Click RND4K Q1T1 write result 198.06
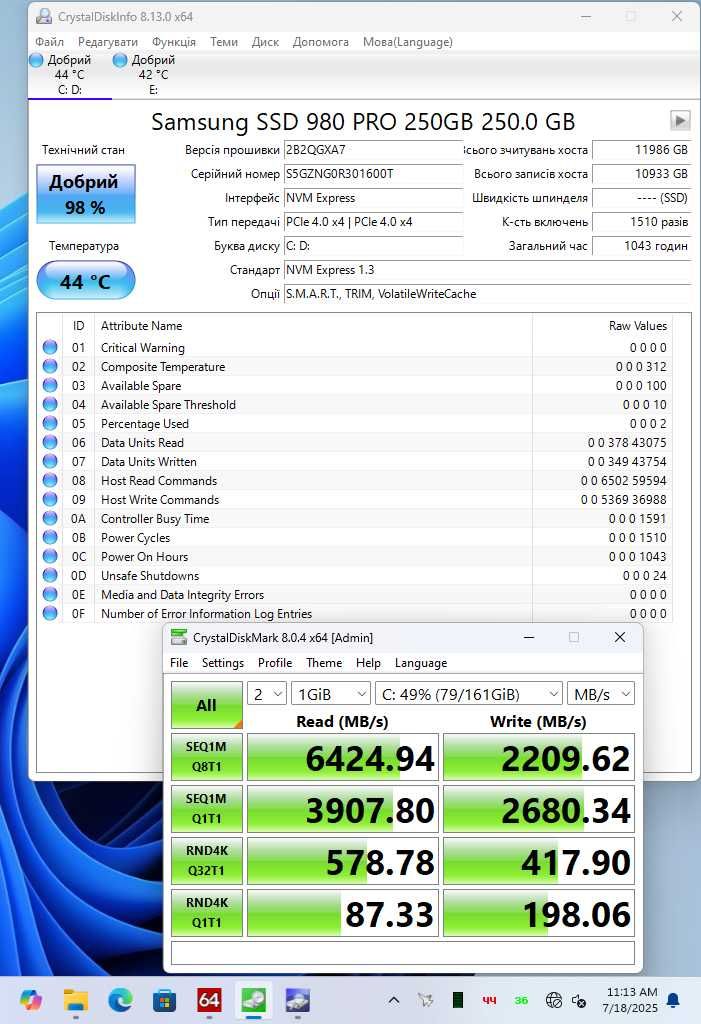701x1024 pixels. tap(539, 913)
